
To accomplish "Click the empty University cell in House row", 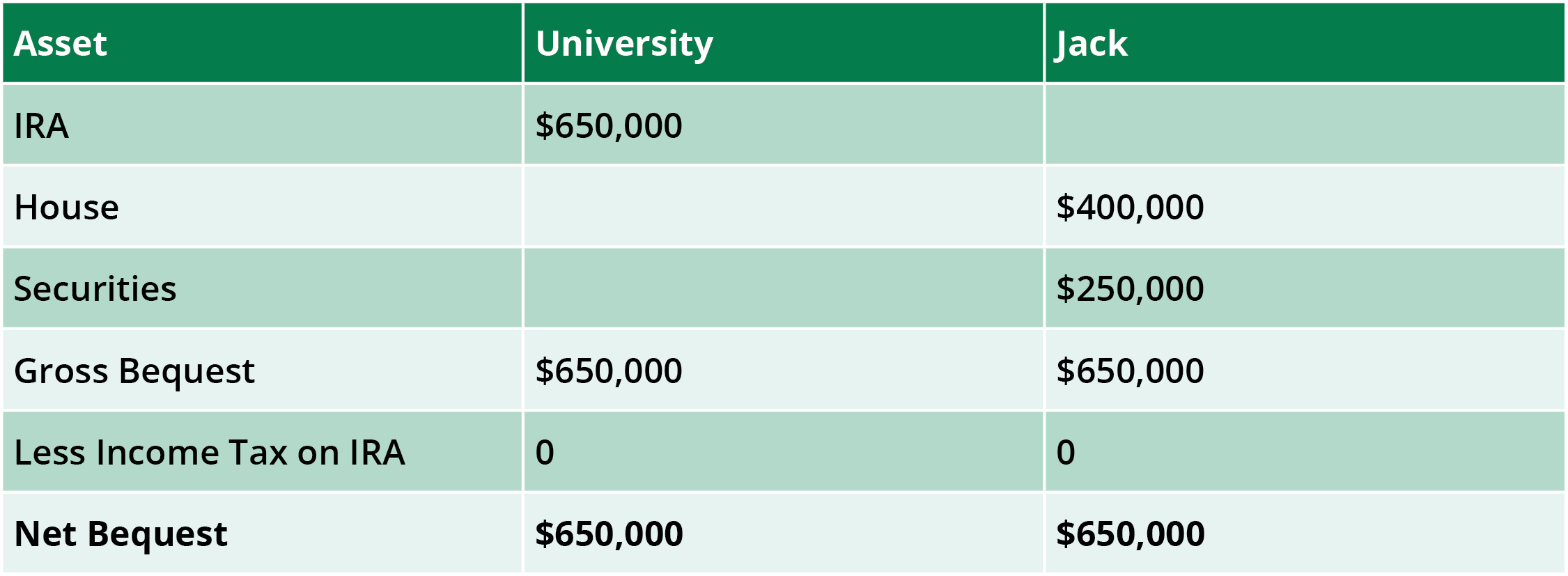I will click(x=783, y=207).
